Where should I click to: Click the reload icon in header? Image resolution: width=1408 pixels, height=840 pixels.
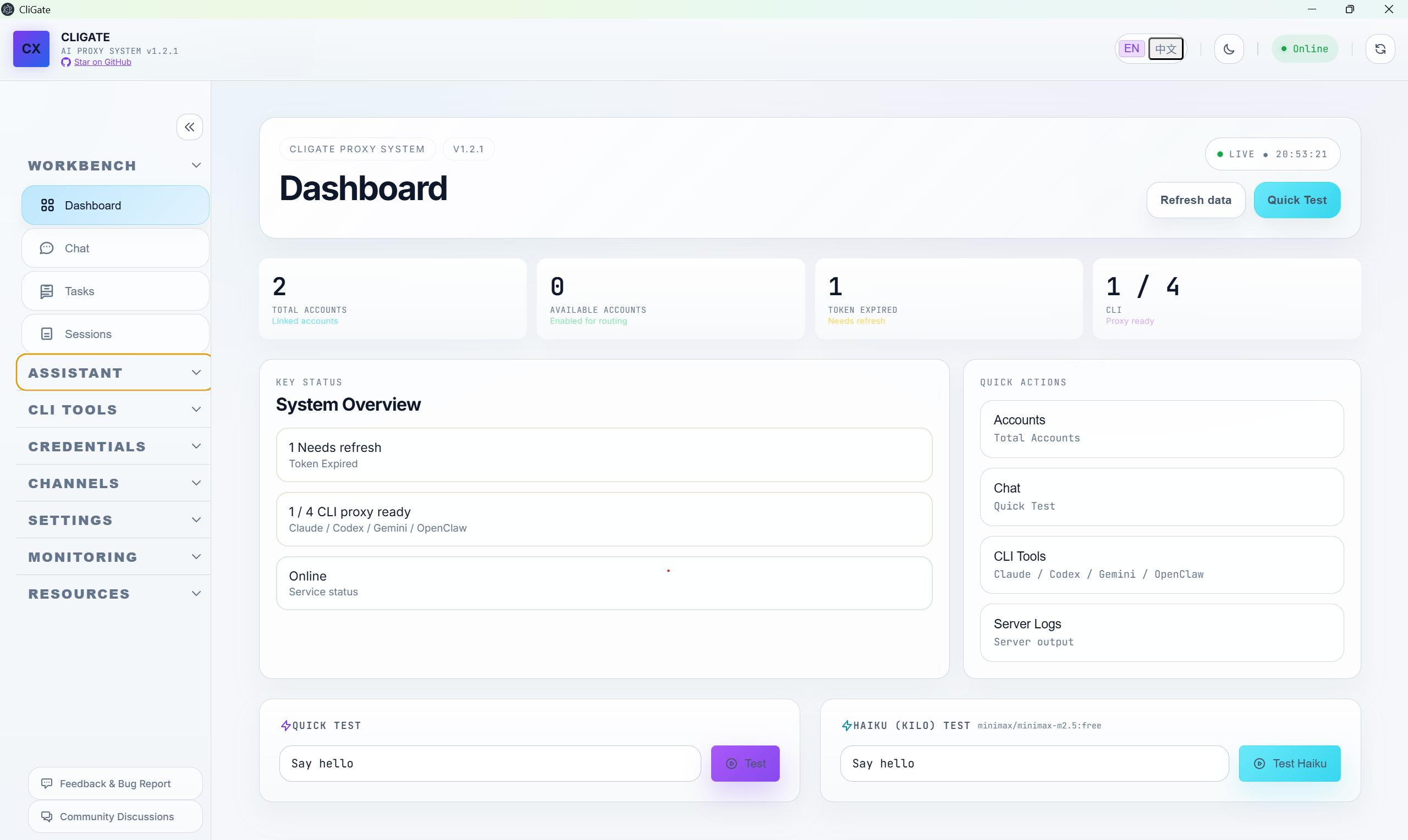(1380, 49)
